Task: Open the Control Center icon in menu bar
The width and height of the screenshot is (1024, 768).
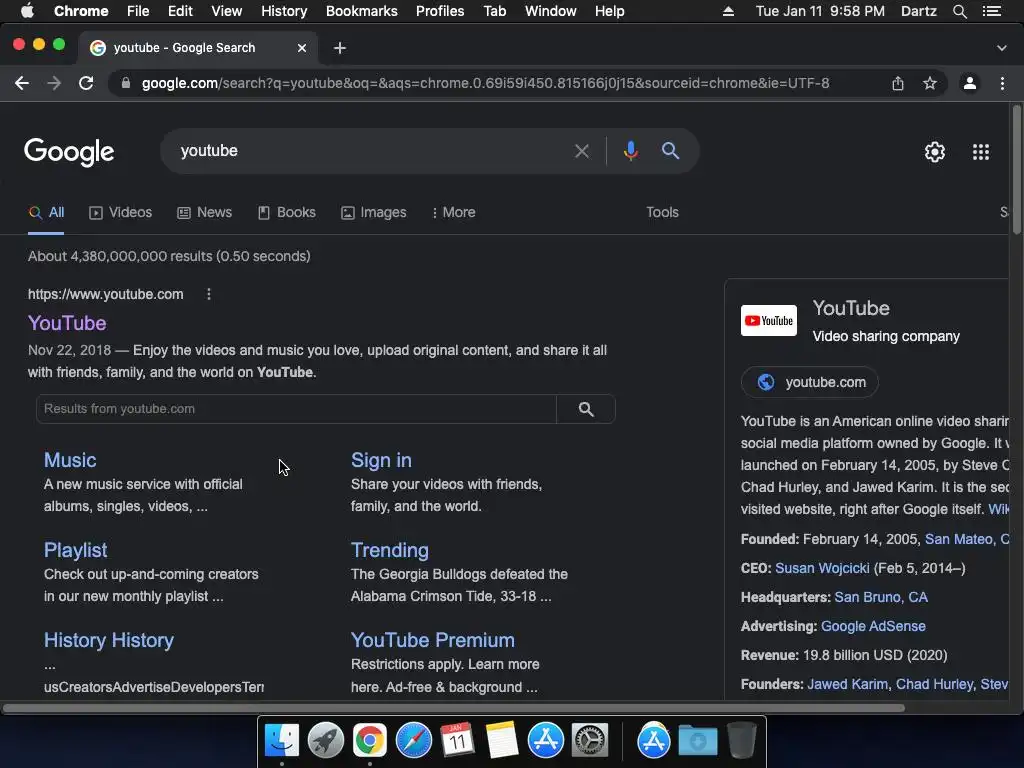Action: 992,11
